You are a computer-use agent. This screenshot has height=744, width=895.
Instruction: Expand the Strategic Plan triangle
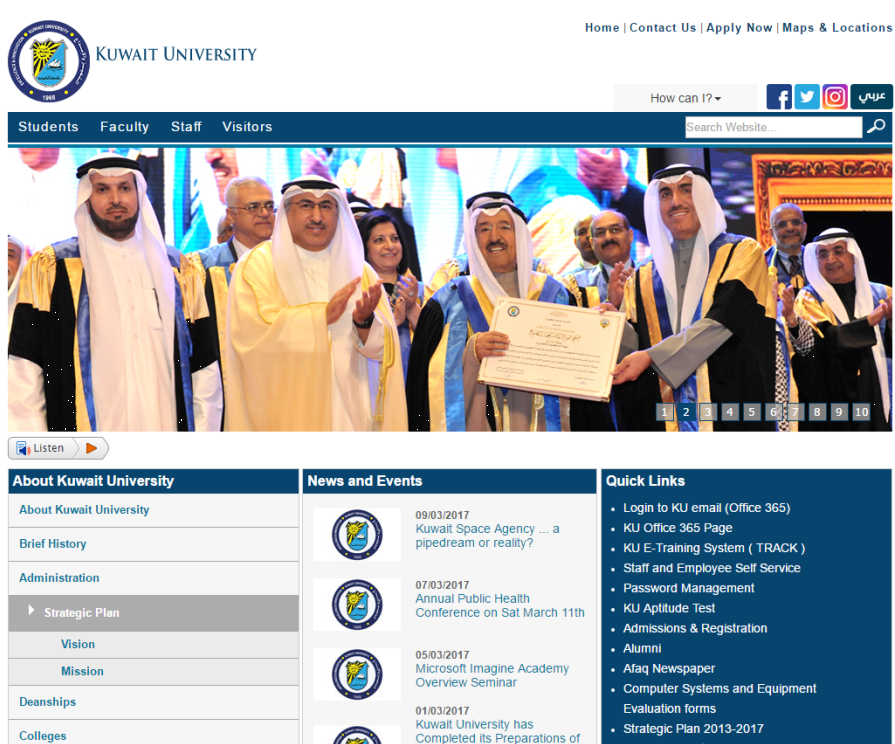[31, 611]
